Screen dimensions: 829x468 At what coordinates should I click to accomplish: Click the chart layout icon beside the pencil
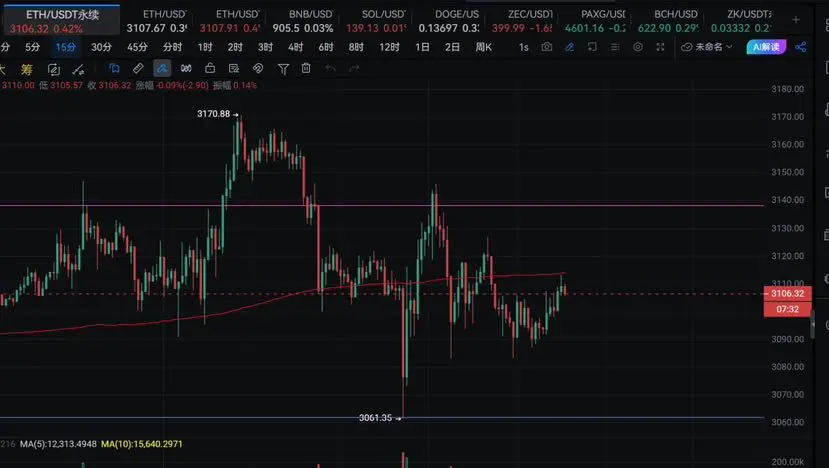[592, 47]
